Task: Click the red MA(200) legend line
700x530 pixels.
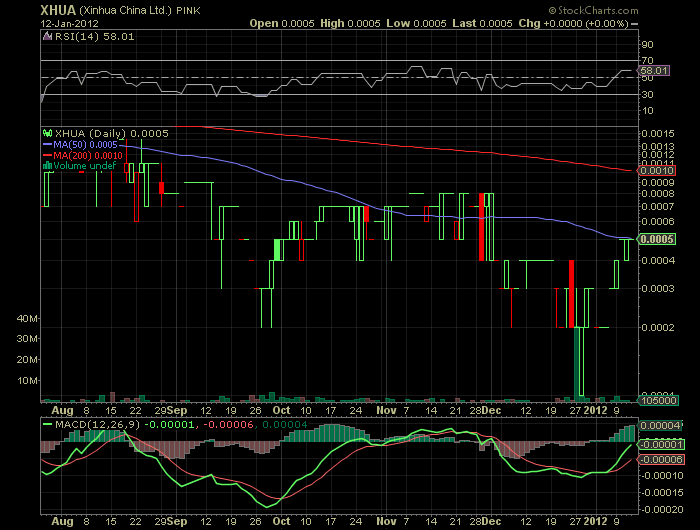Action: point(47,155)
